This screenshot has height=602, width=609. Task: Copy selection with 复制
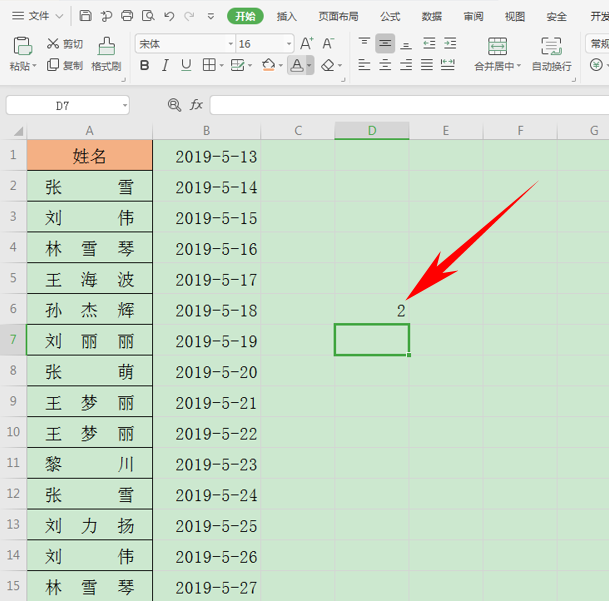tap(65, 65)
